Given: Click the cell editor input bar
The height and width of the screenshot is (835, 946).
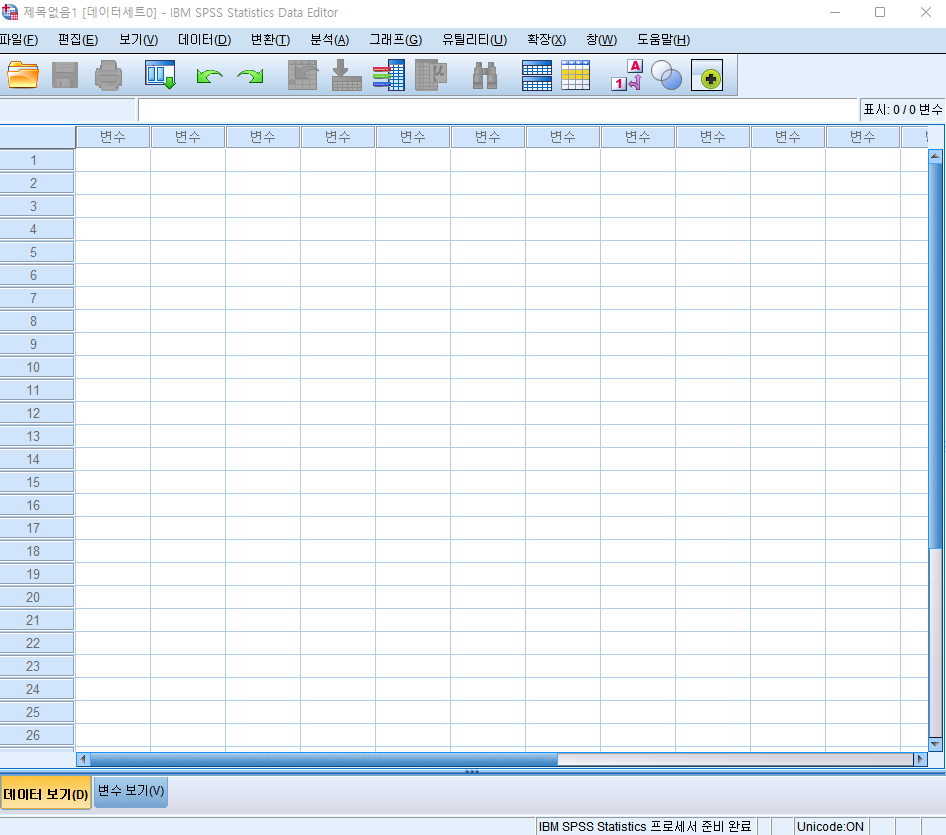Looking at the screenshot, I should pyautogui.click(x=497, y=110).
